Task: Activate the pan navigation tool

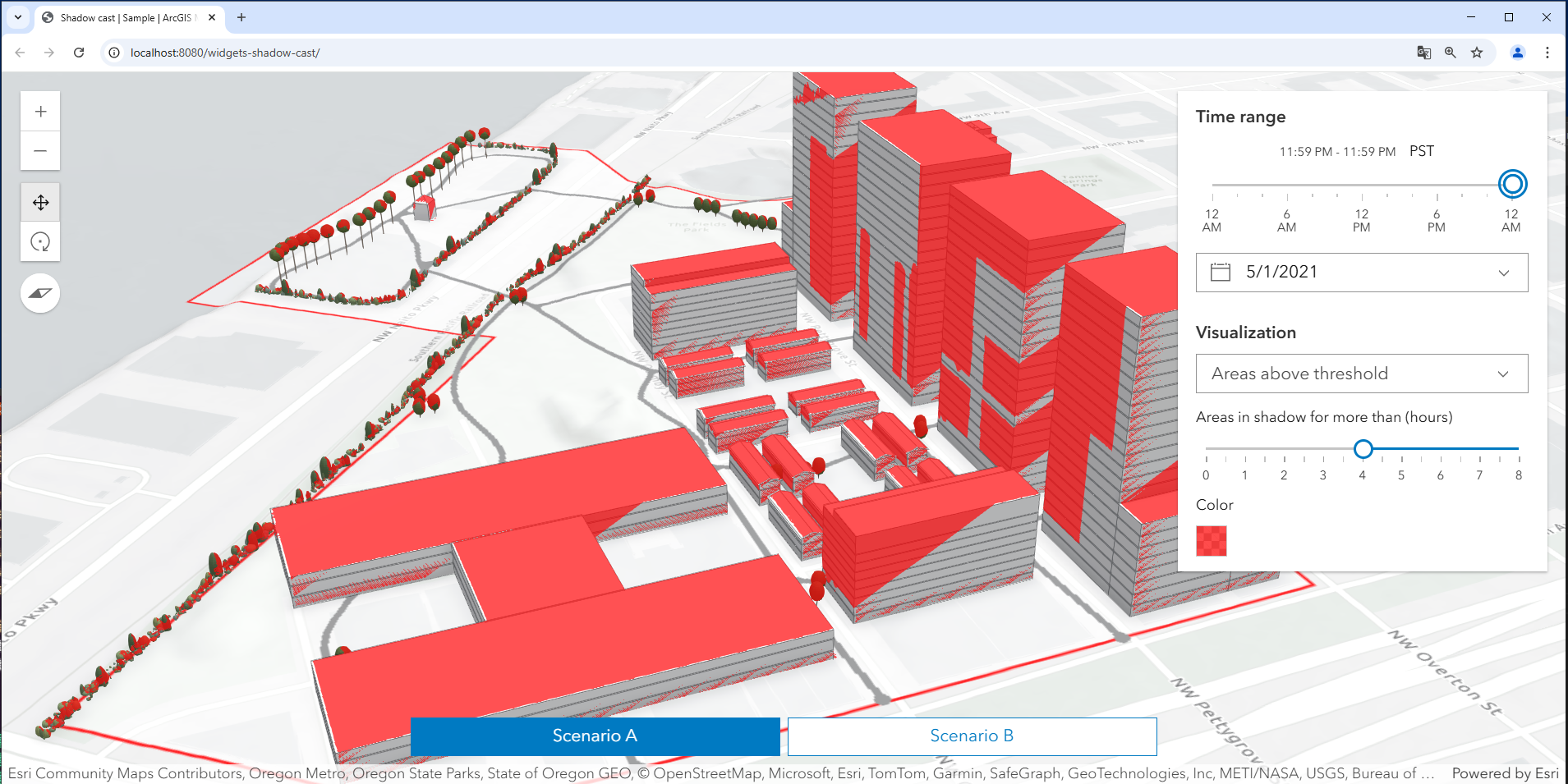Action: (40, 203)
